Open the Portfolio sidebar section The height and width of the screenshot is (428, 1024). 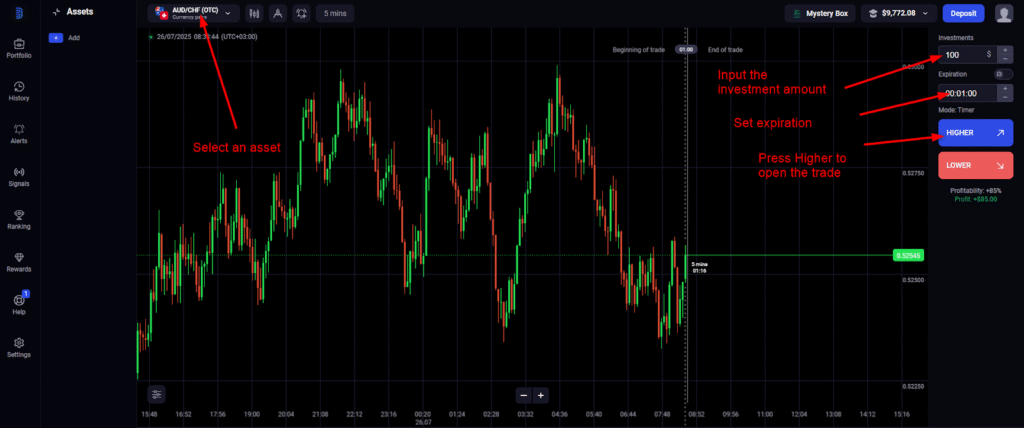(x=18, y=48)
